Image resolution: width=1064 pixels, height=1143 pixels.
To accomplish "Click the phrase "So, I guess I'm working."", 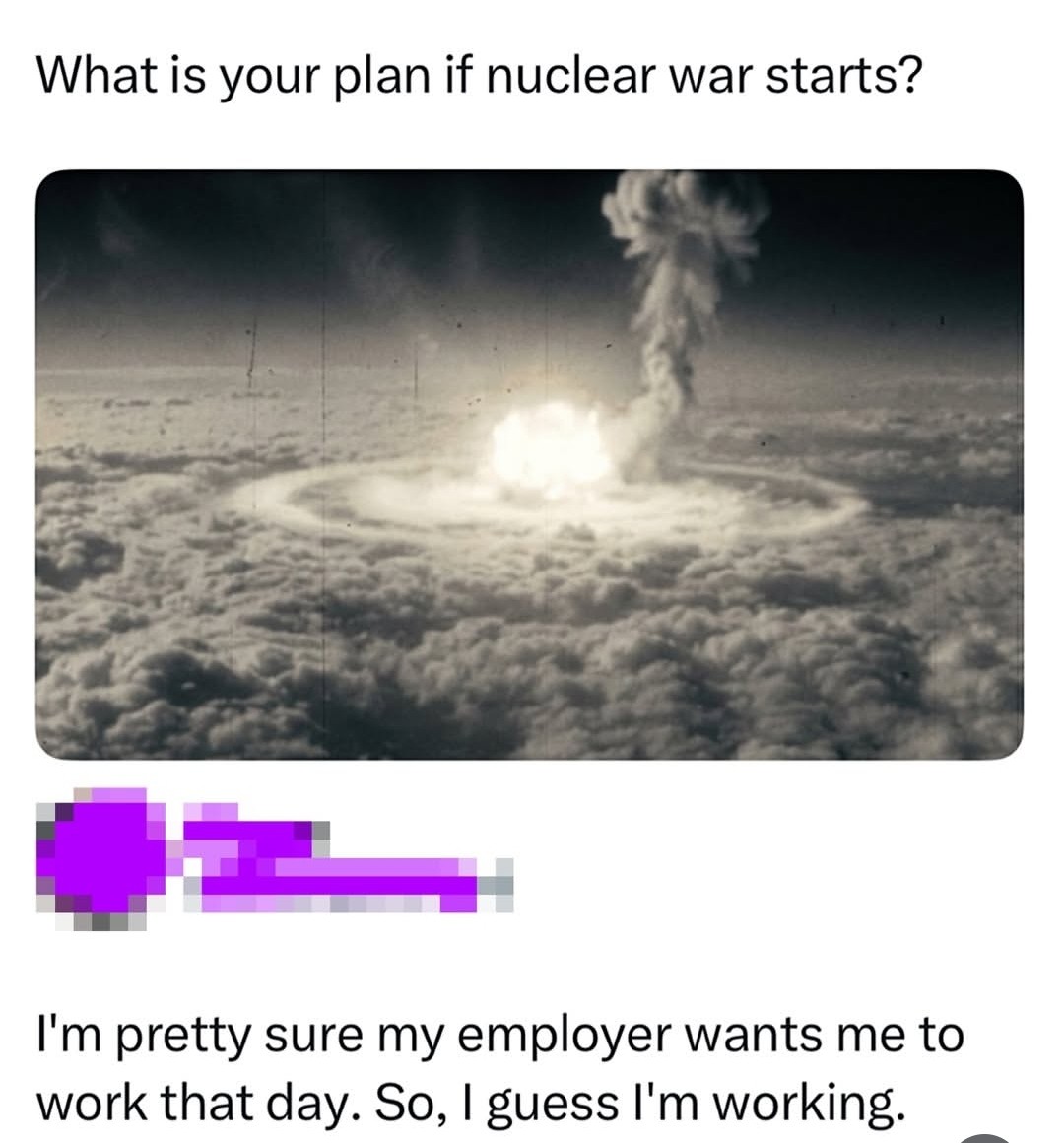I will 643,1103.
